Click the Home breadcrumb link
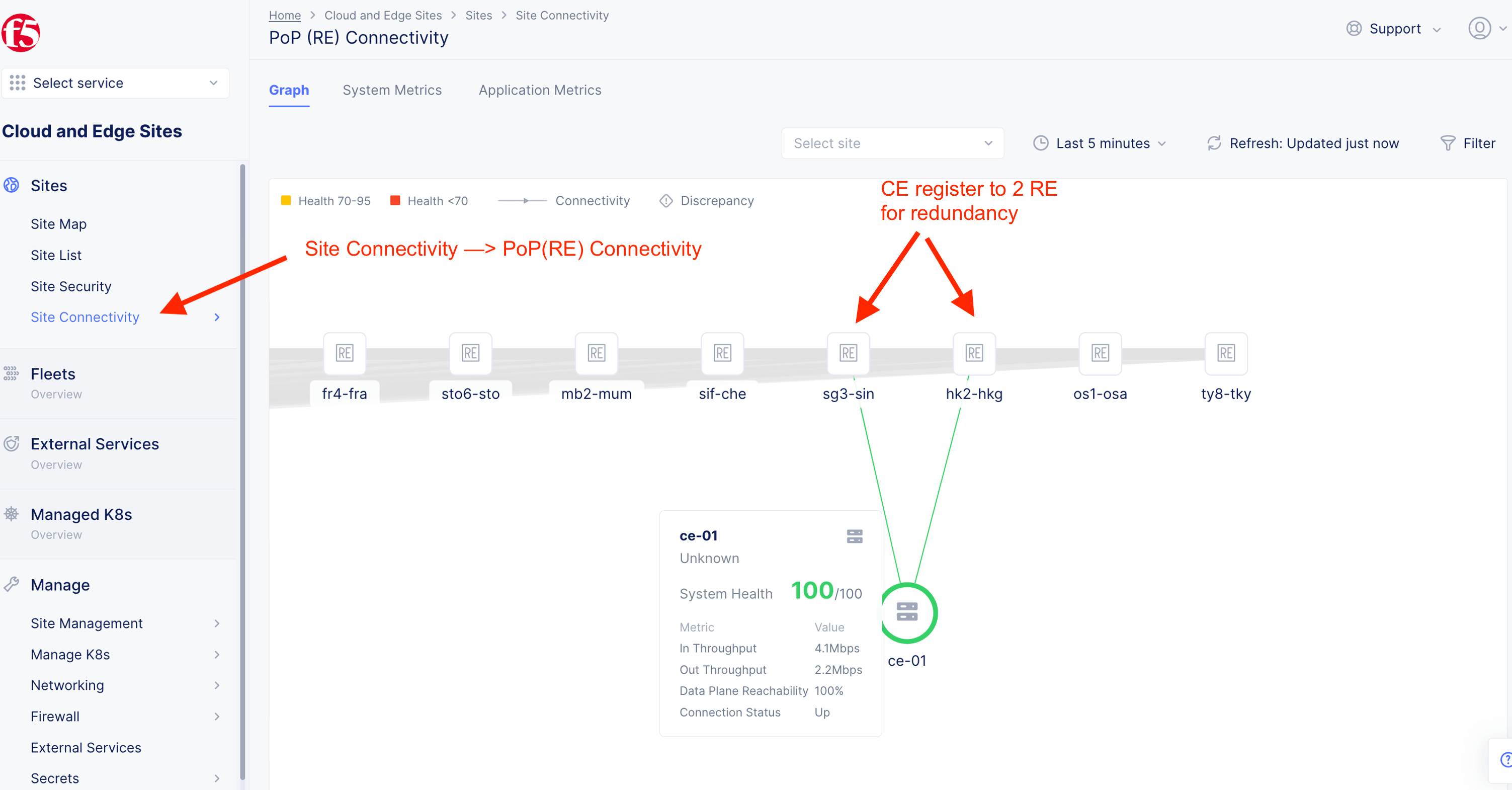 tap(285, 15)
